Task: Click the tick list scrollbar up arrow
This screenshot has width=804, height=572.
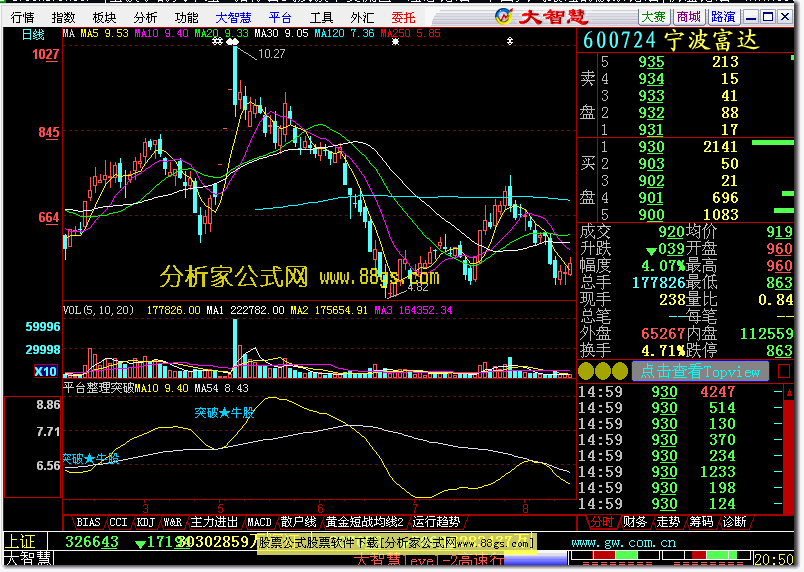Action: click(x=789, y=393)
